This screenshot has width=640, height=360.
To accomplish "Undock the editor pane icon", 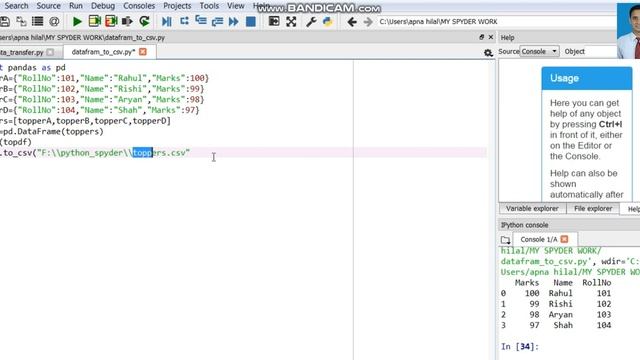I will (x=482, y=37).
